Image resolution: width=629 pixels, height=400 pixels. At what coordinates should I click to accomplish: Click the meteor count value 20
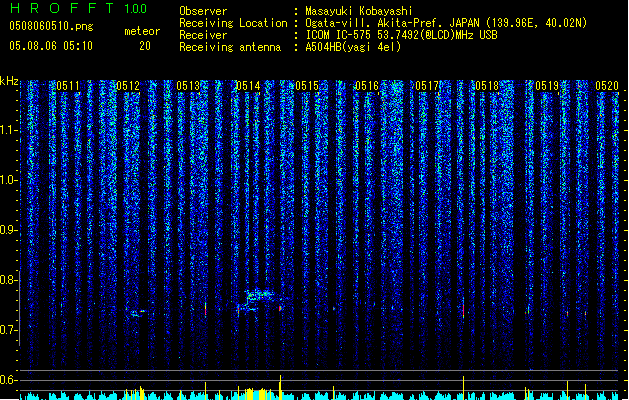[145, 46]
